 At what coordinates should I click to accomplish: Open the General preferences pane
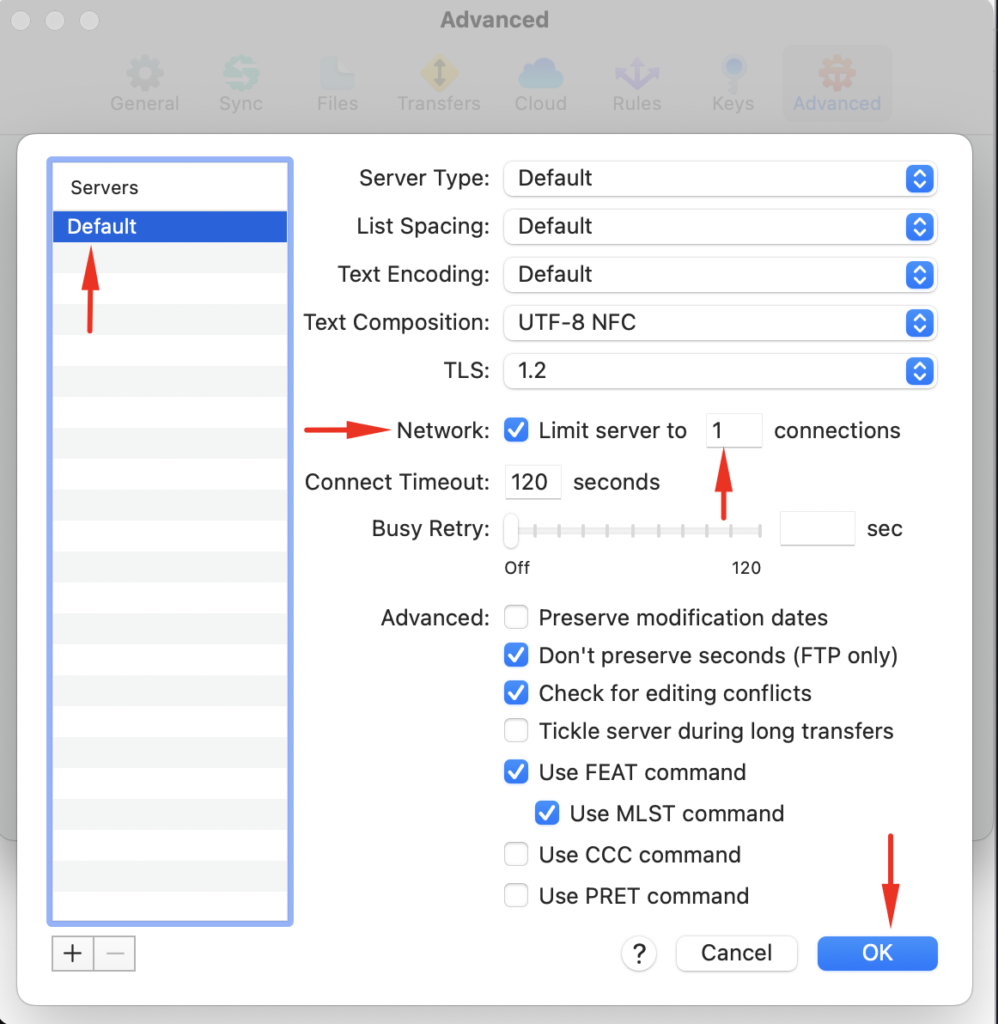coord(144,83)
